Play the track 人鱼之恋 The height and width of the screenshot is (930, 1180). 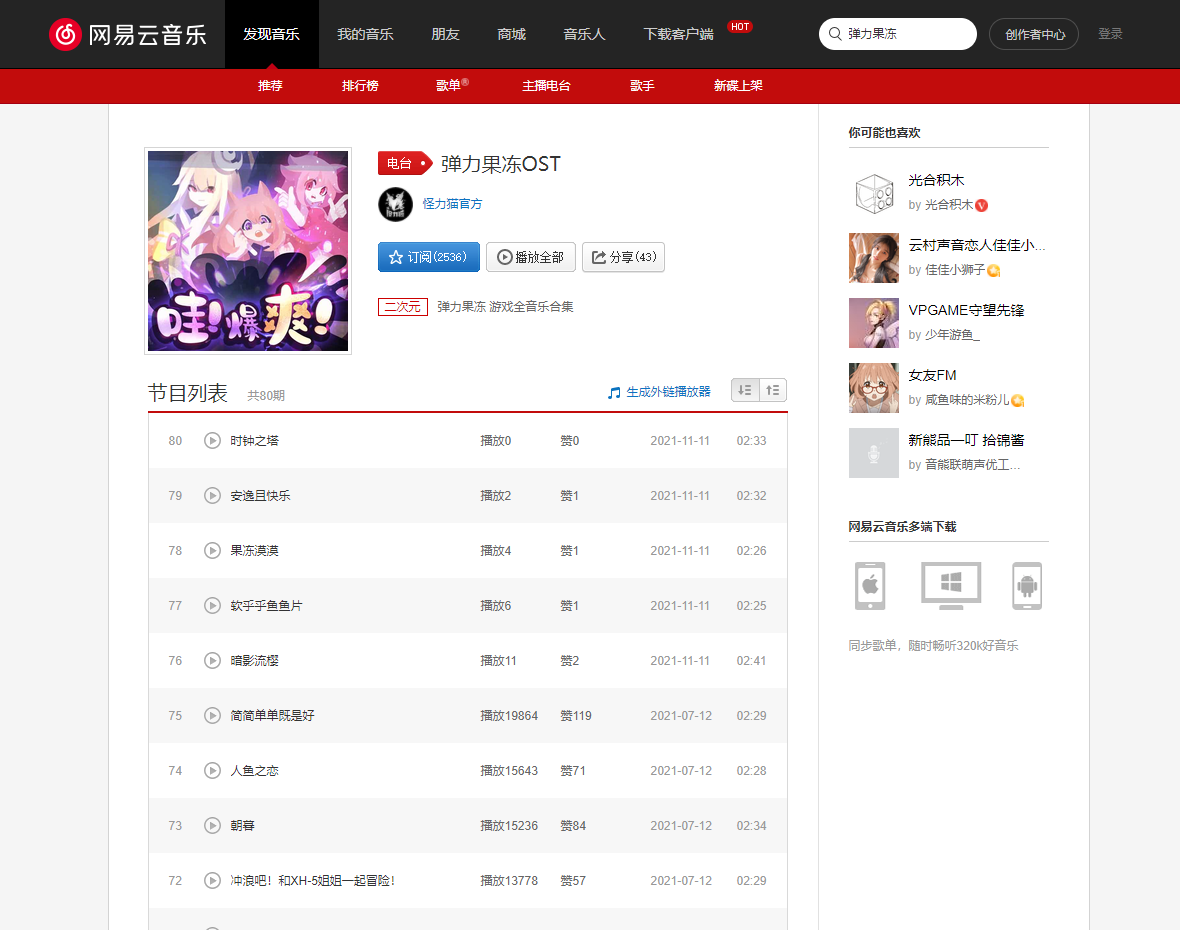(x=212, y=770)
